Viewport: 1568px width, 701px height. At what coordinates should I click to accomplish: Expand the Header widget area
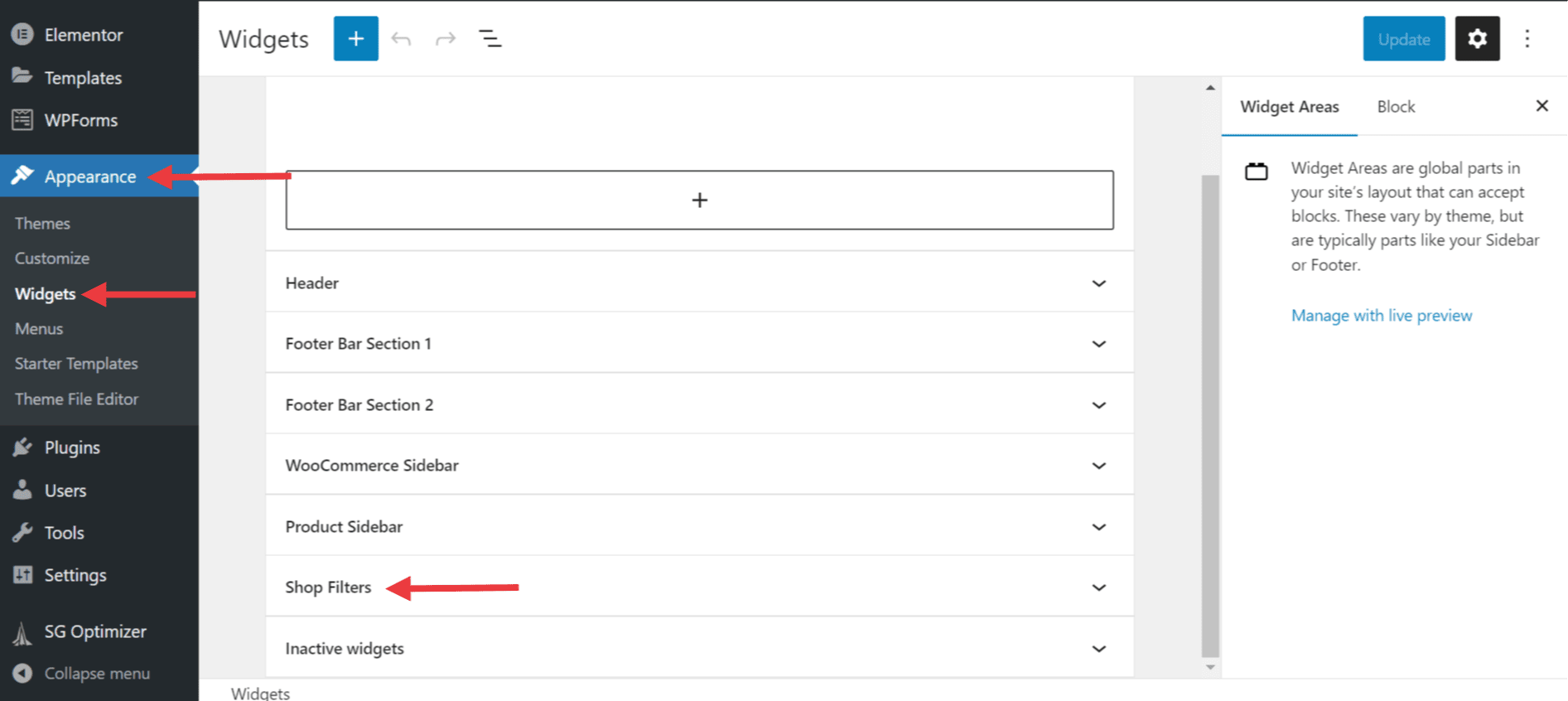1098,283
